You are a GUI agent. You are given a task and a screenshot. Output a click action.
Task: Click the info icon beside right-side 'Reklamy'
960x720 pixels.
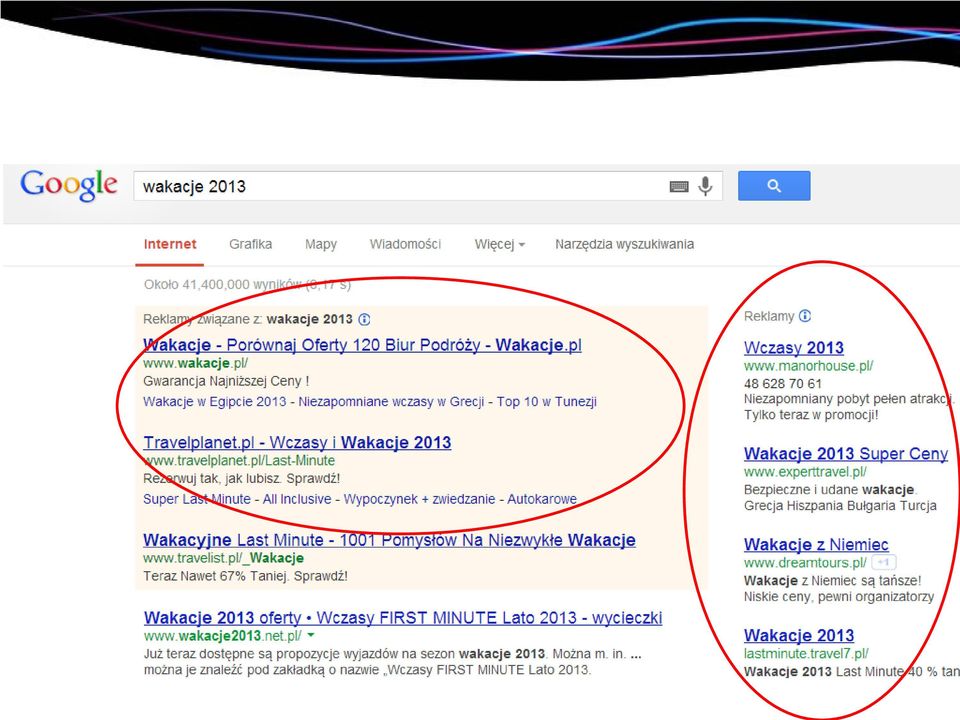pos(805,316)
